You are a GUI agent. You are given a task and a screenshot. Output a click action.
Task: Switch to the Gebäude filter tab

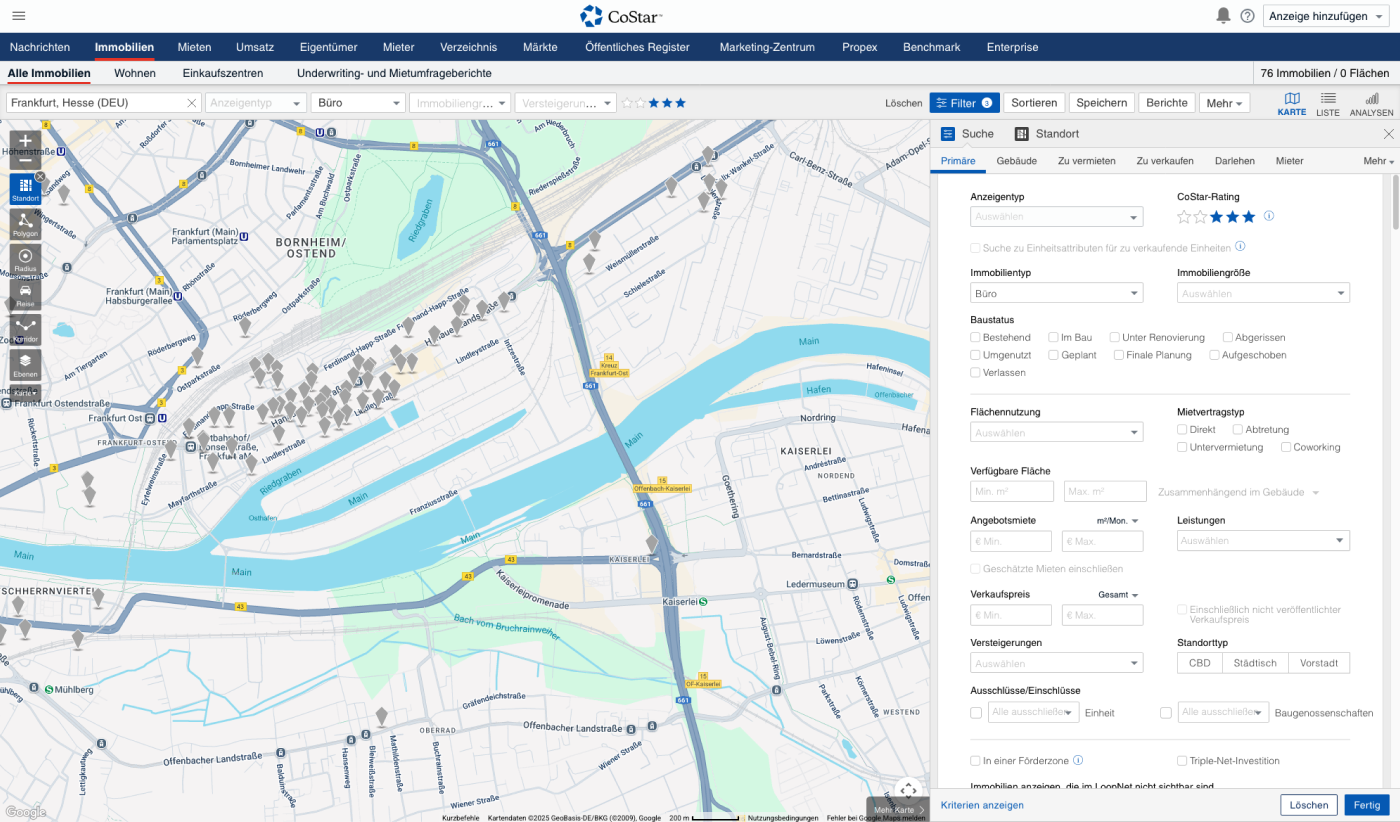1016,161
